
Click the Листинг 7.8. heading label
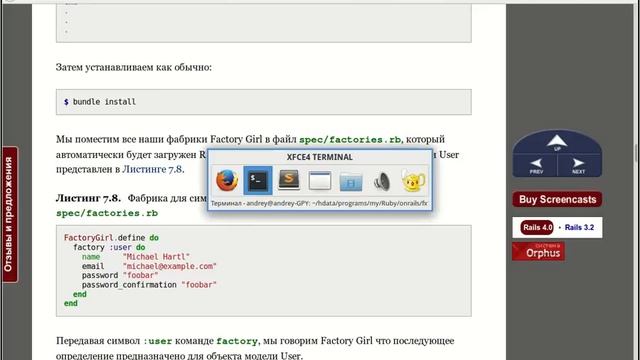[89, 198]
